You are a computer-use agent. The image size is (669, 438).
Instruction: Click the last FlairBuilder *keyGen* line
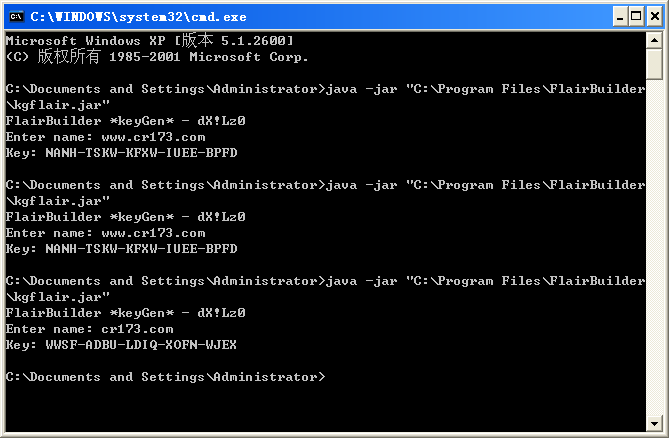125,313
